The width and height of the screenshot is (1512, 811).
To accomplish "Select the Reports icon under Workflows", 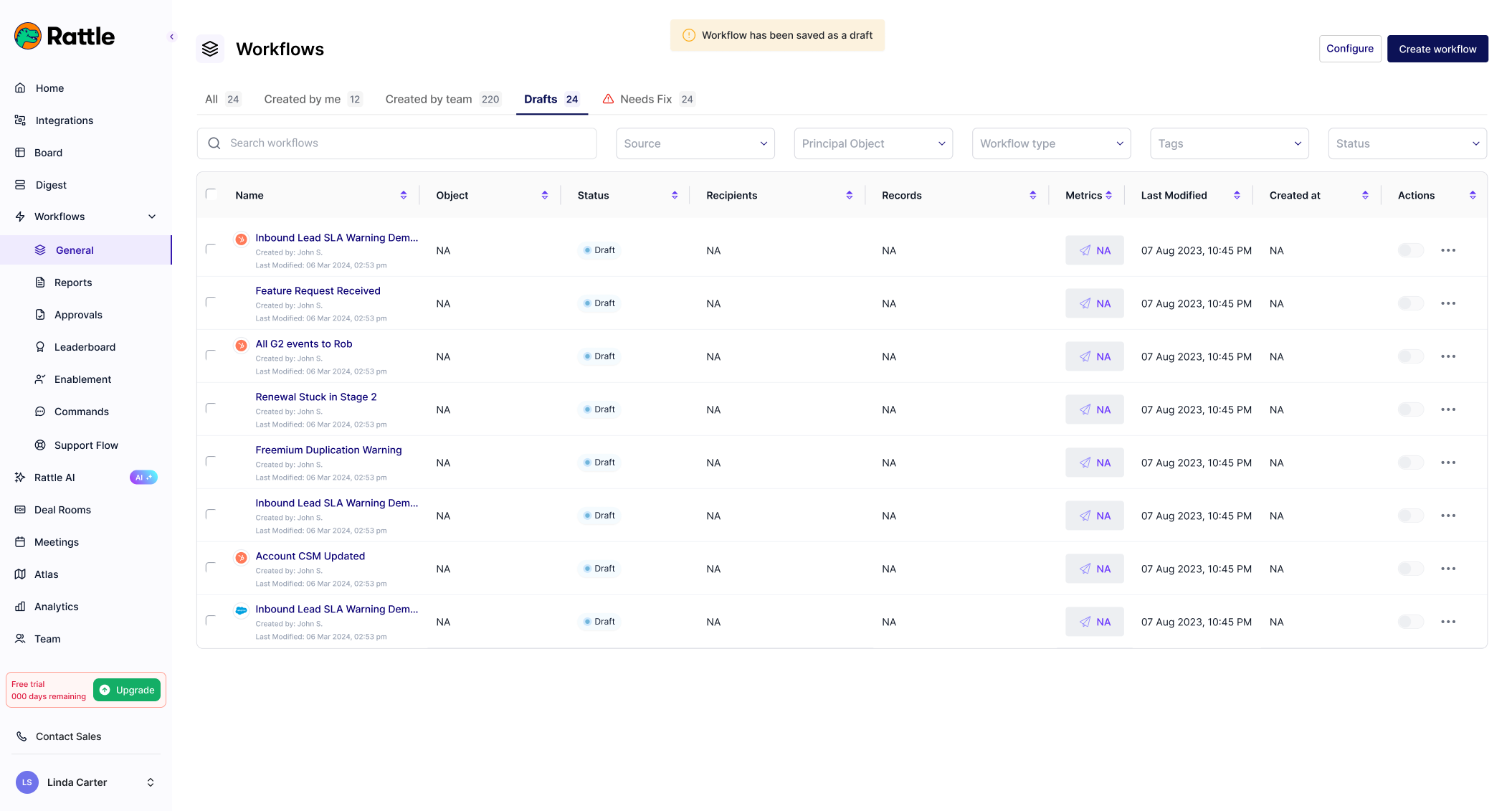I will point(41,283).
